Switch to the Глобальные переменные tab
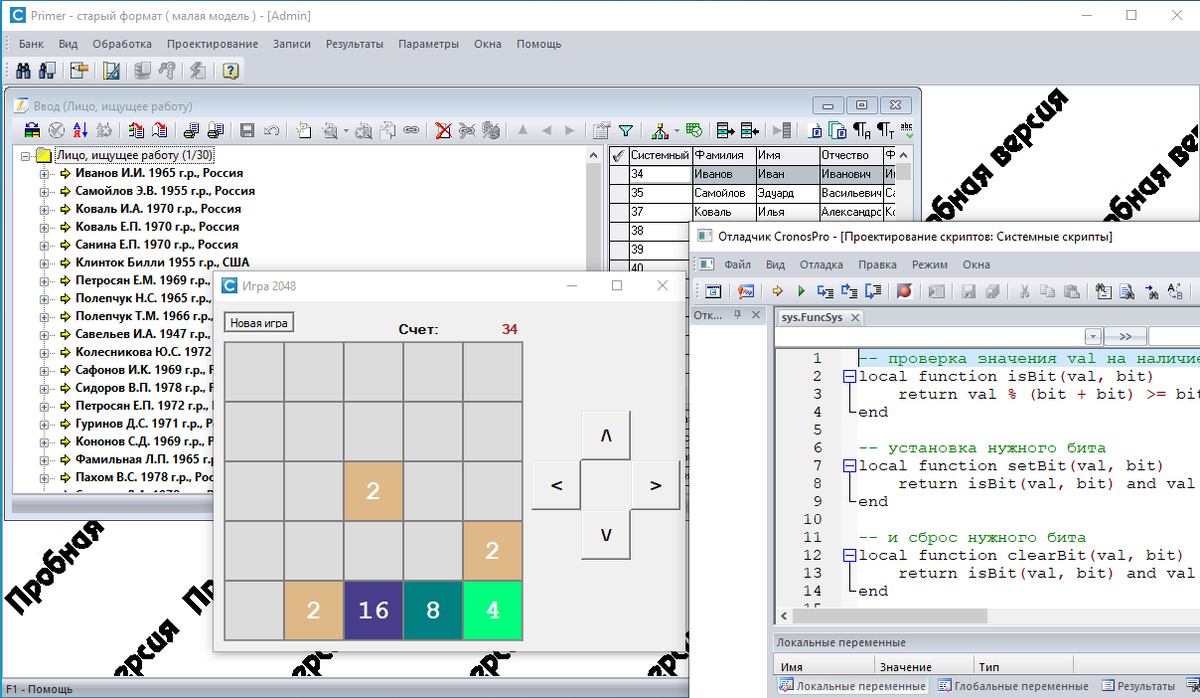The image size is (1200, 698). (1012, 686)
